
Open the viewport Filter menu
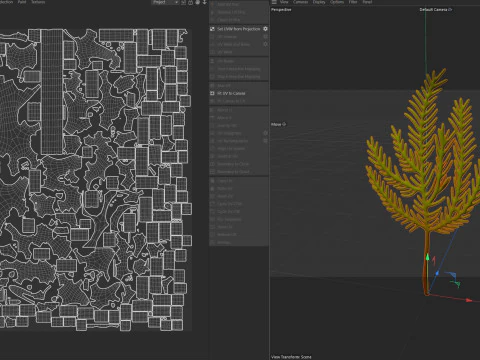(353, 2)
